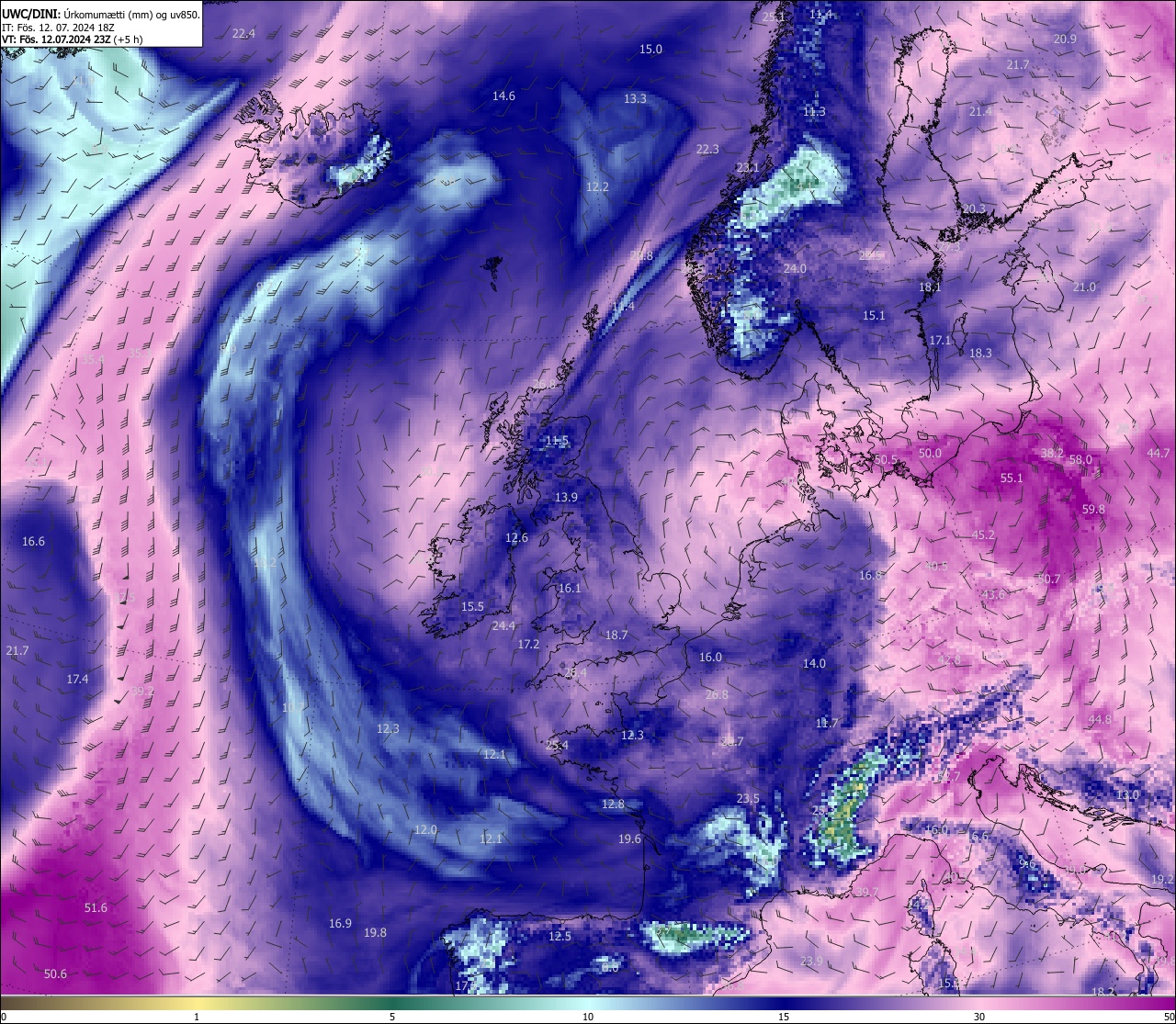This screenshot has width=1176, height=1024.
Task: Click the 44.7 value near the map edge
Action: click(1159, 454)
